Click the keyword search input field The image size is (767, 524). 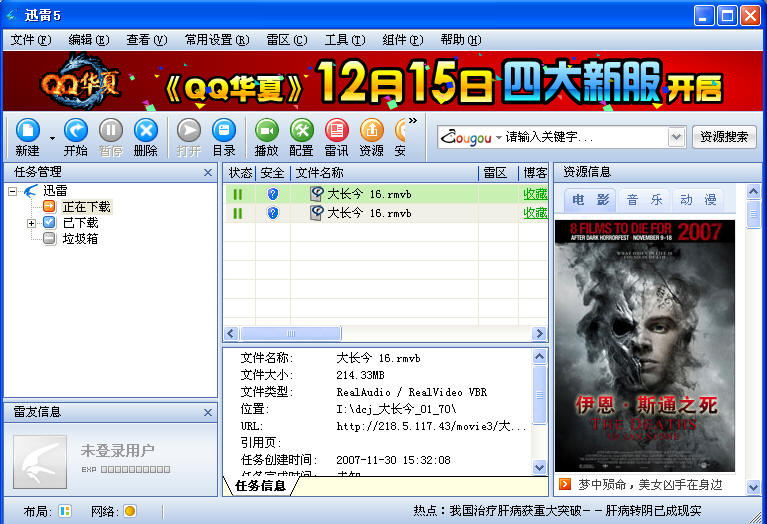pos(585,137)
